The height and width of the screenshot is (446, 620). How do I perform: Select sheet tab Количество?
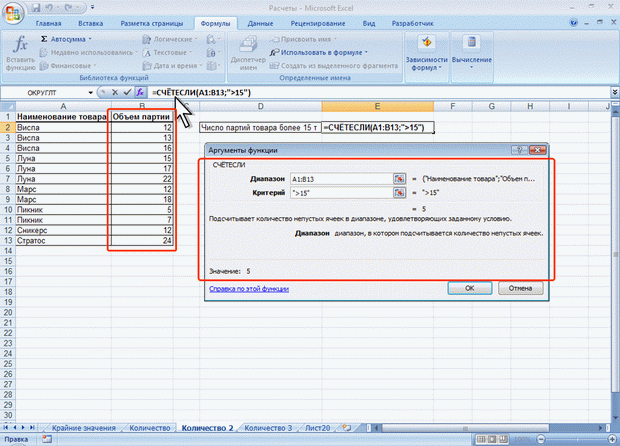click(149, 428)
